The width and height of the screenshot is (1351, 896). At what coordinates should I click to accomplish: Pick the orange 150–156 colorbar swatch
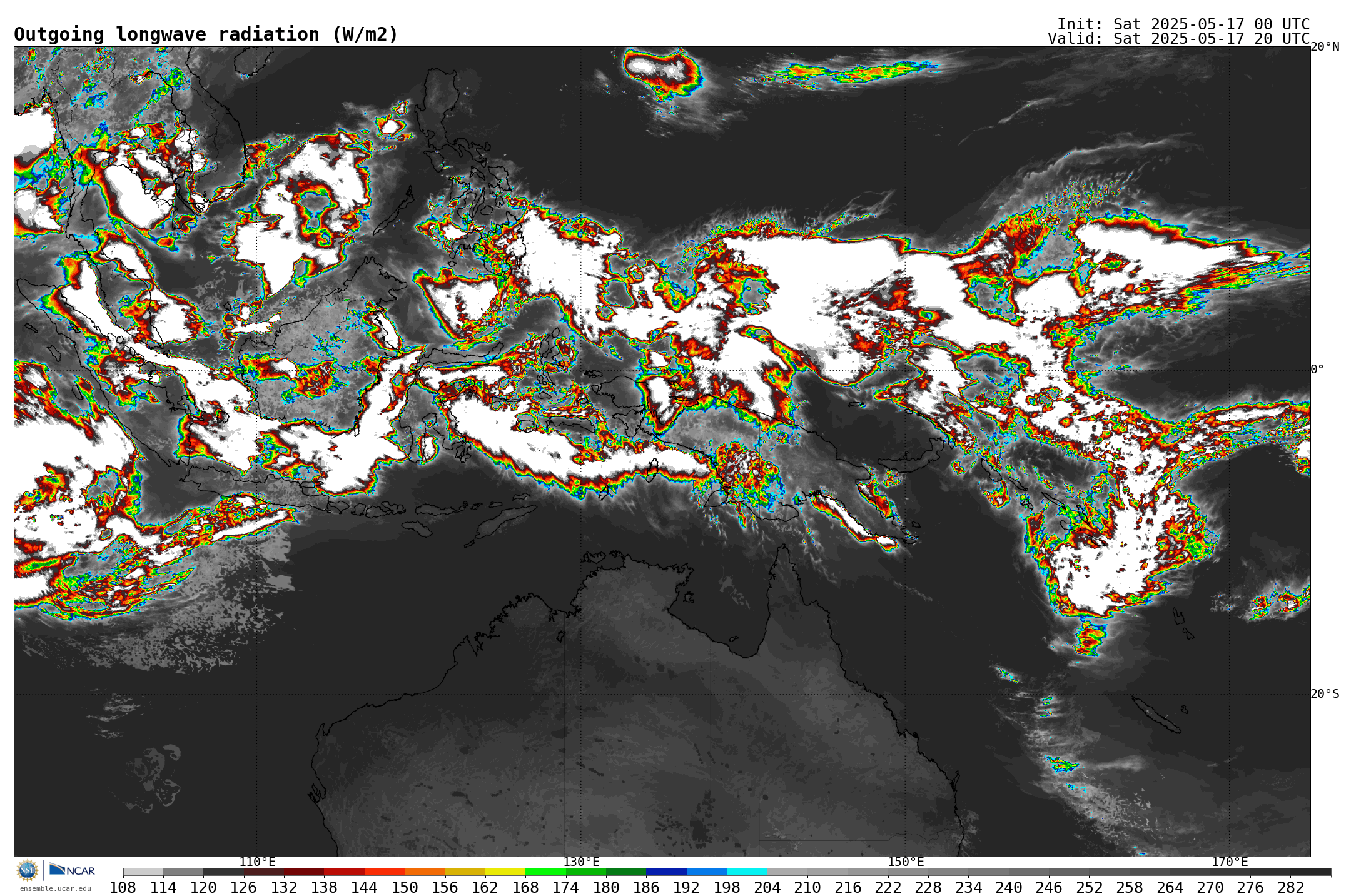[x=425, y=872]
